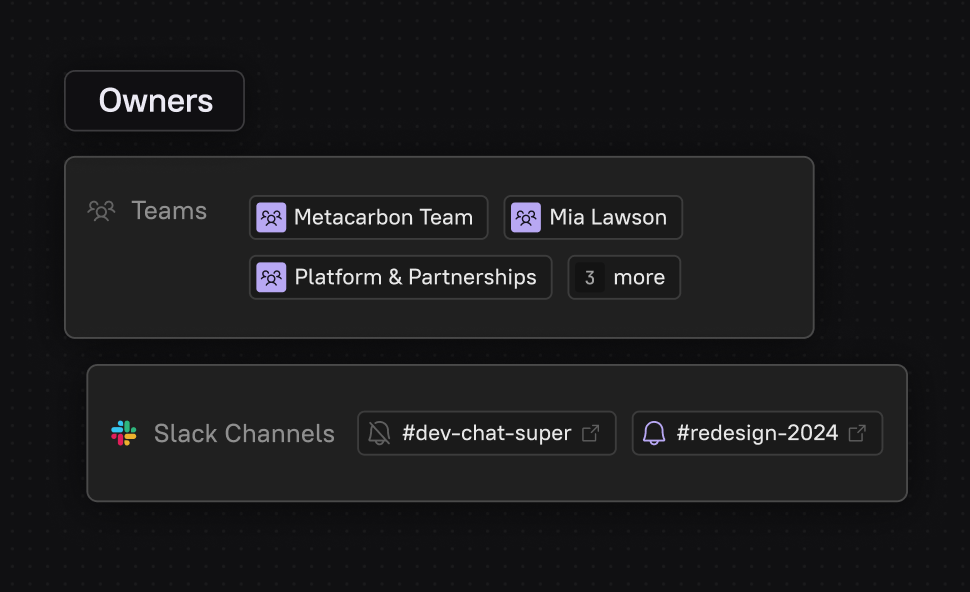Open #redesign-2024 external link icon

[857, 433]
